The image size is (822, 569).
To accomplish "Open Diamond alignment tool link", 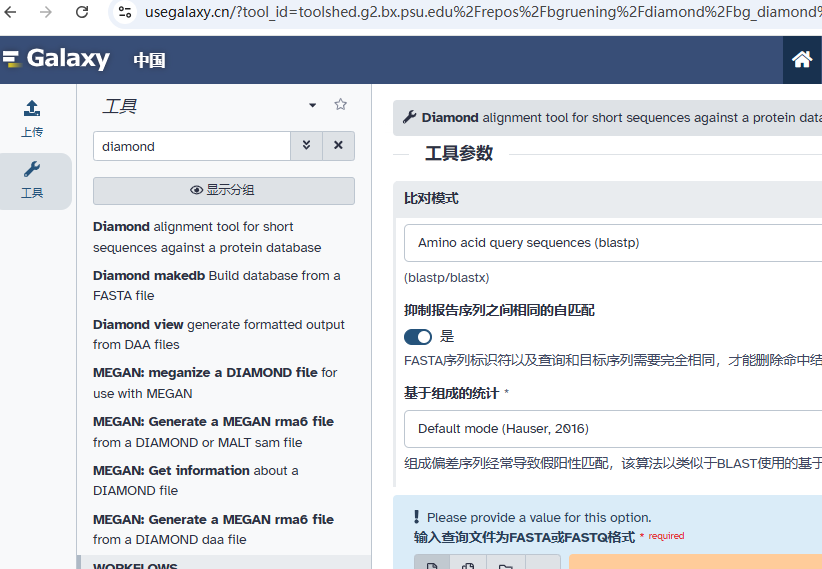I will coord(207,237).
